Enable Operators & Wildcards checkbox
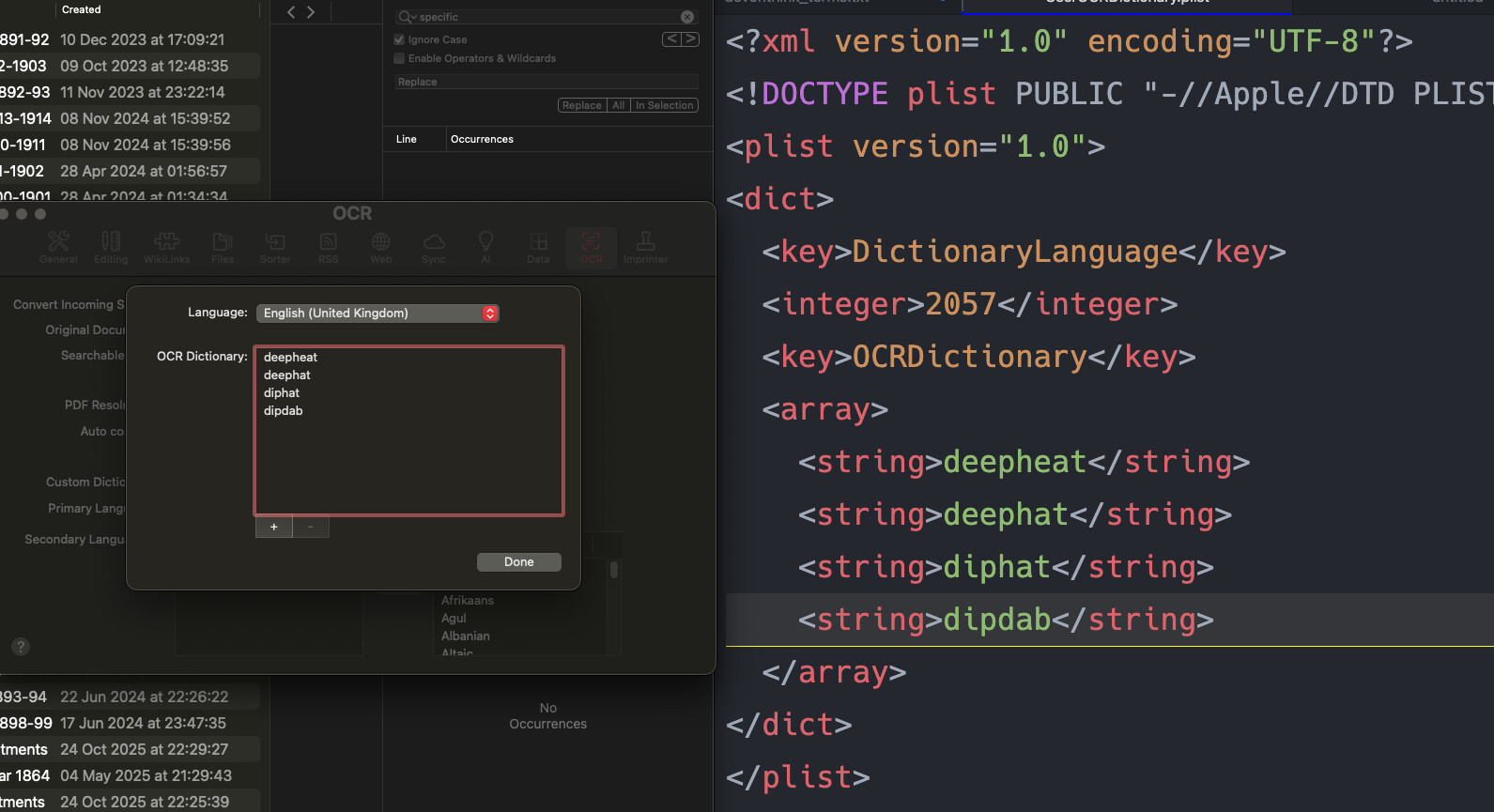This screenshot has height=812, width=1494. pyautogui.click(x=399, y=58)
